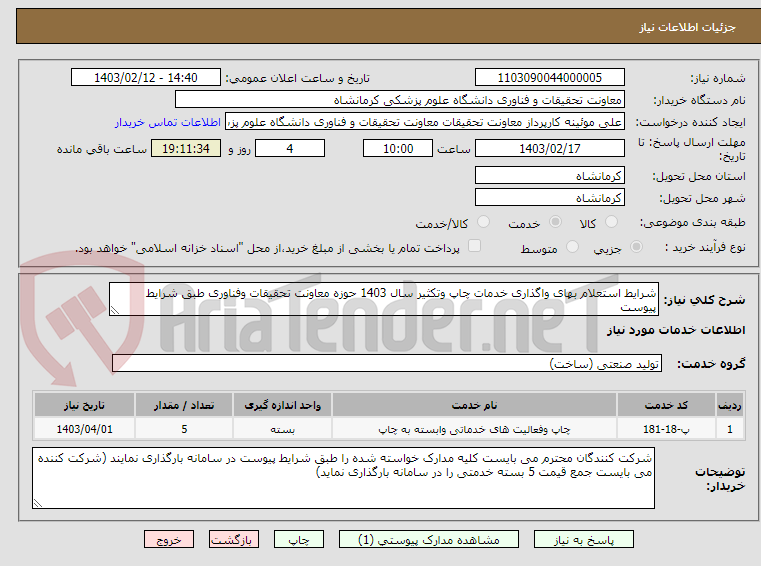Screen dimensions: 761x566
Task: Click the خروج exit button
Action: [x=168, y=539]
